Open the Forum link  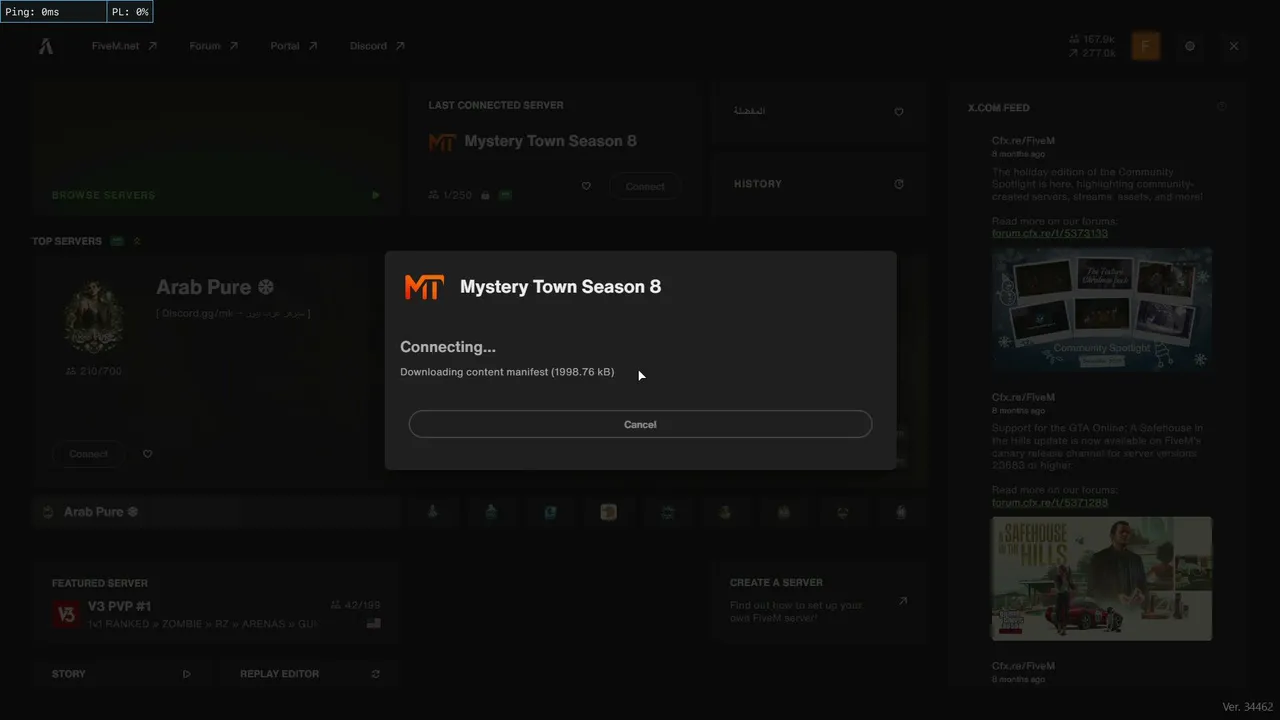(213, 46)
